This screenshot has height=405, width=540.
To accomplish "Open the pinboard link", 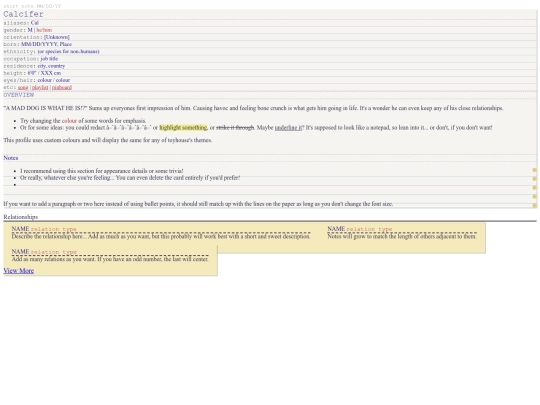I will (62, 87).
